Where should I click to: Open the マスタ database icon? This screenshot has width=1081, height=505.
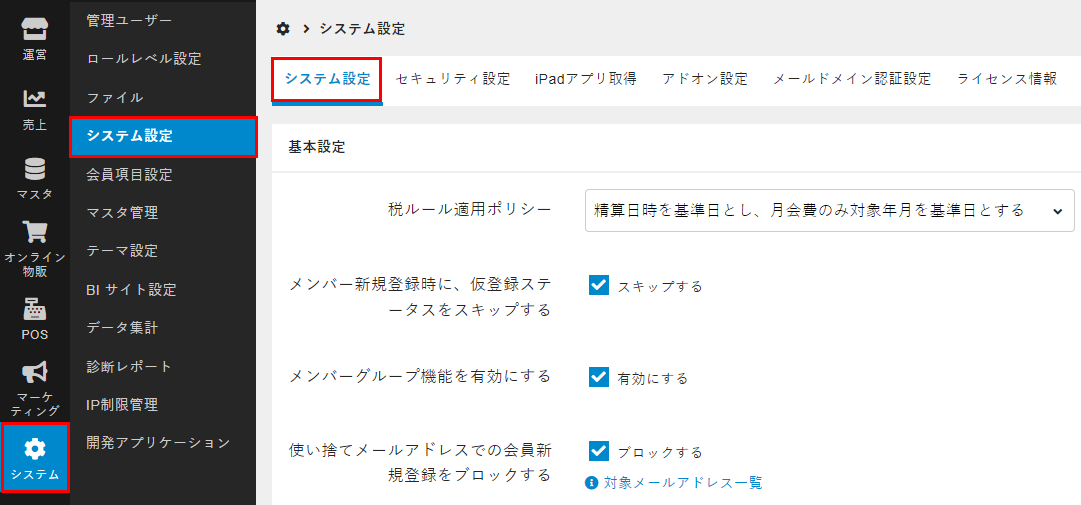point(34,168)
